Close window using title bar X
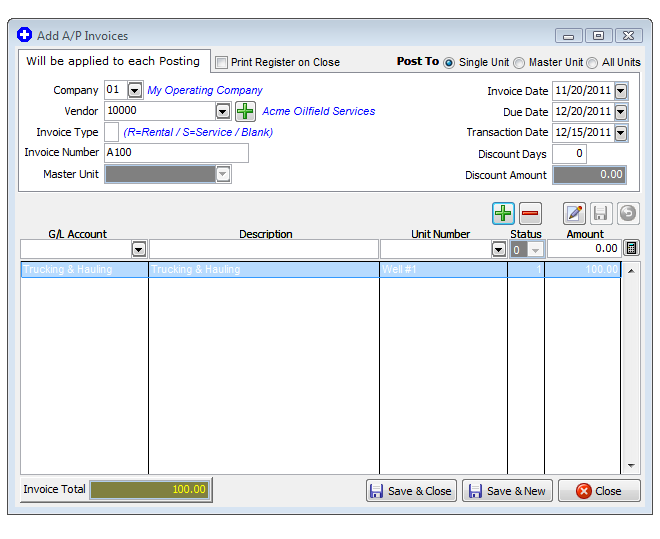Viewport: 660px width, 539px height. 629,36
